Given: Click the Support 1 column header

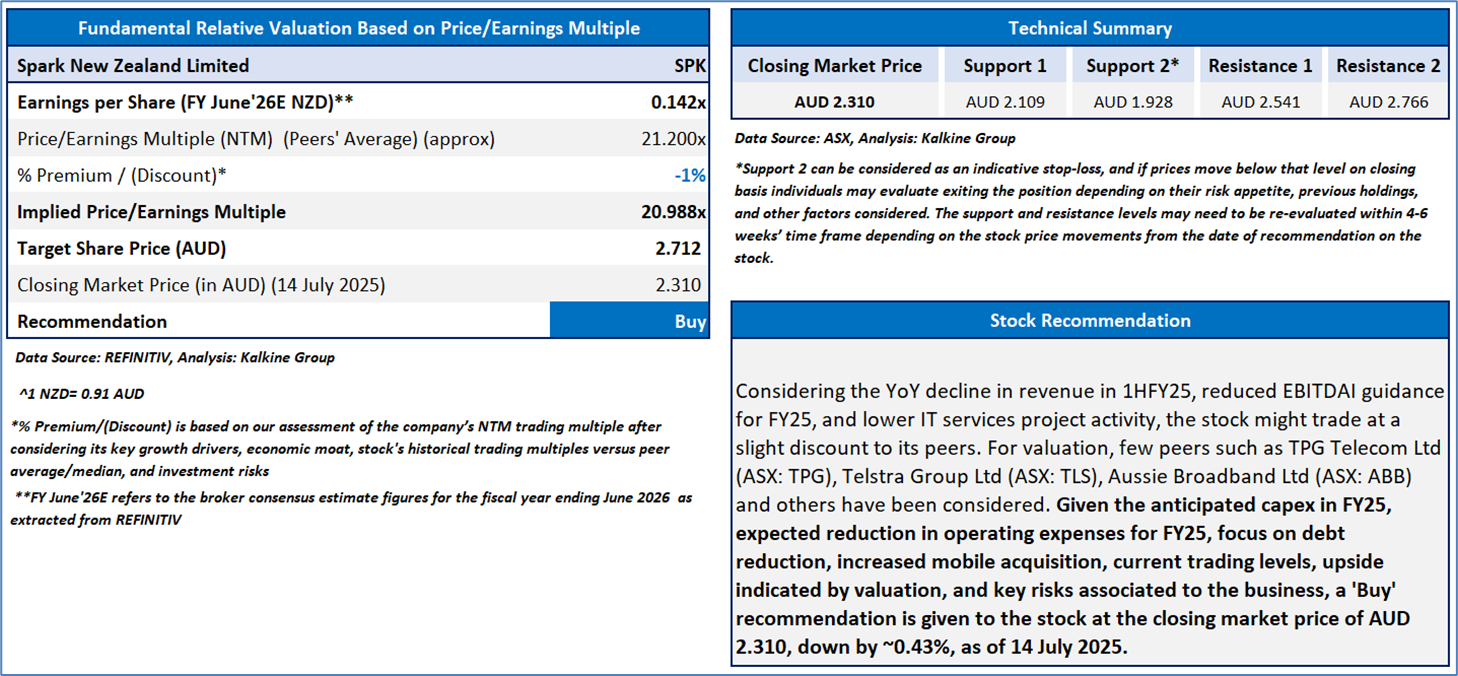Looking at the screenshot, I should (1005, 66).
